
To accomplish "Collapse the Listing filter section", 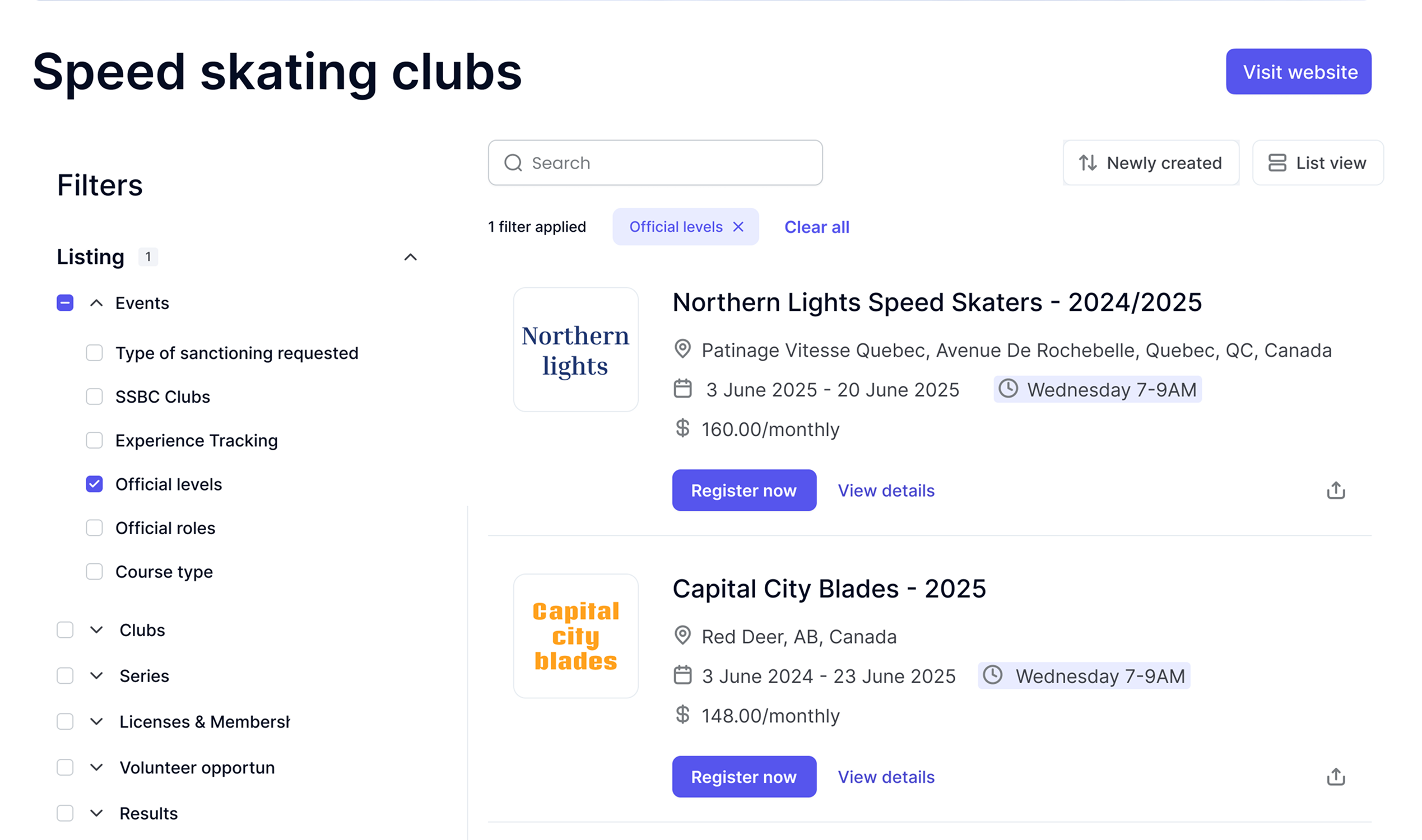I will [x=410, y=257].
